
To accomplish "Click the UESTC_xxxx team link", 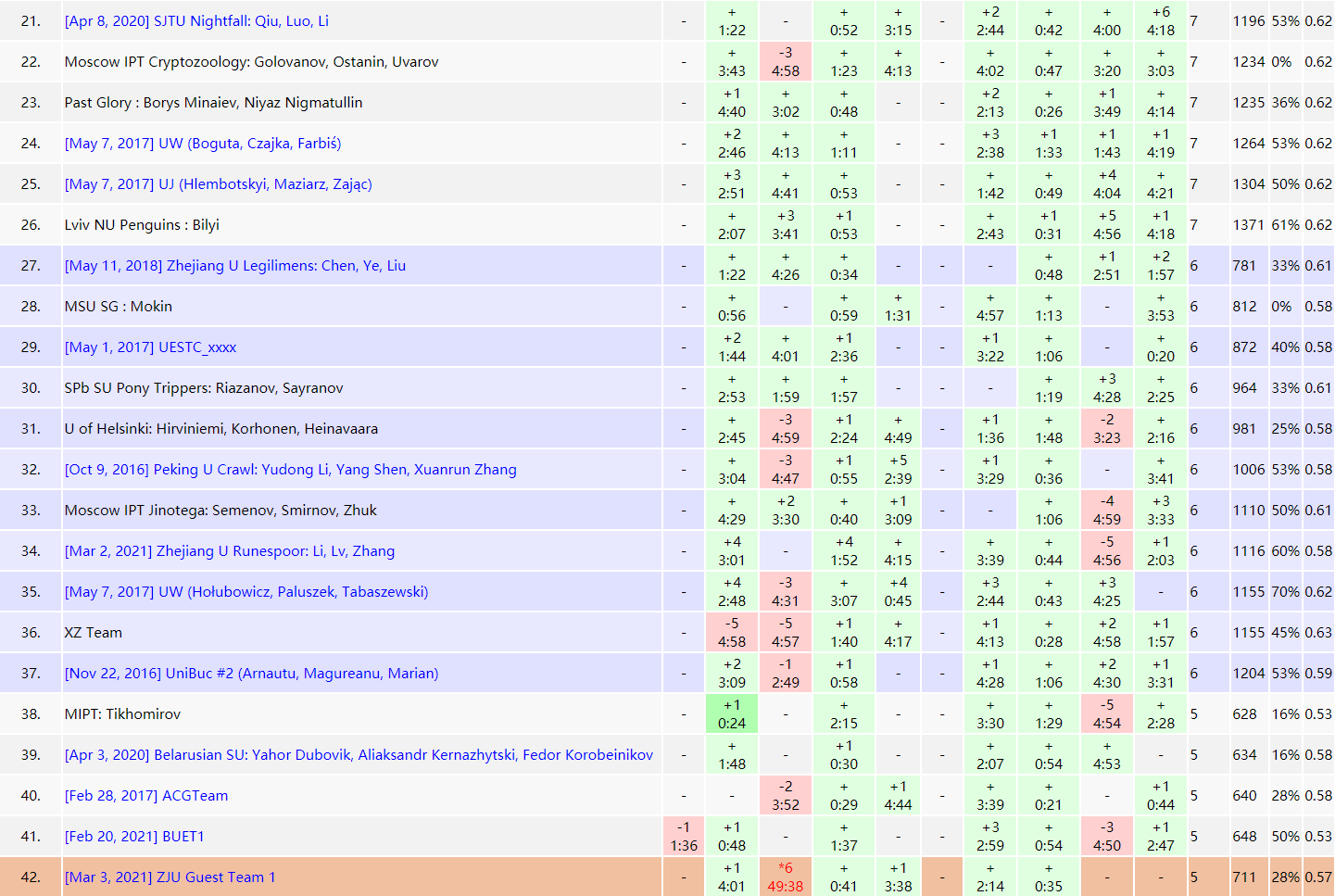I will click(x=150, y=347).
